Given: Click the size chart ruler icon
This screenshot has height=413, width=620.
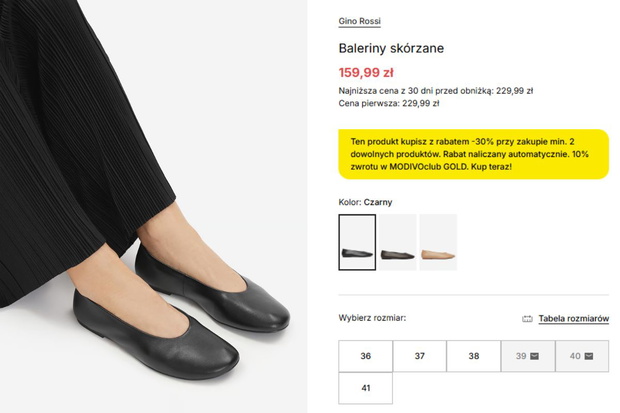Looking at the screenshot, I should coord(527,319).
